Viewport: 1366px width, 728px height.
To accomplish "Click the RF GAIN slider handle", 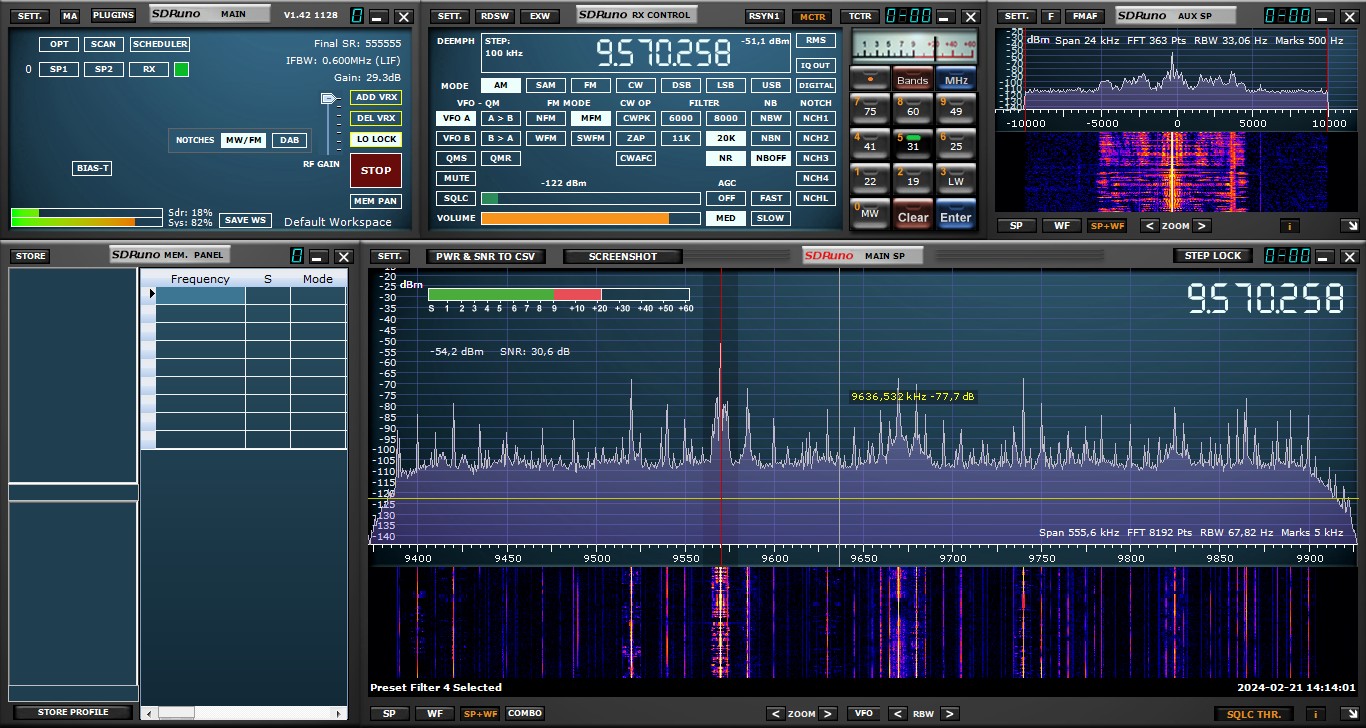I will [x=329, y=98].
